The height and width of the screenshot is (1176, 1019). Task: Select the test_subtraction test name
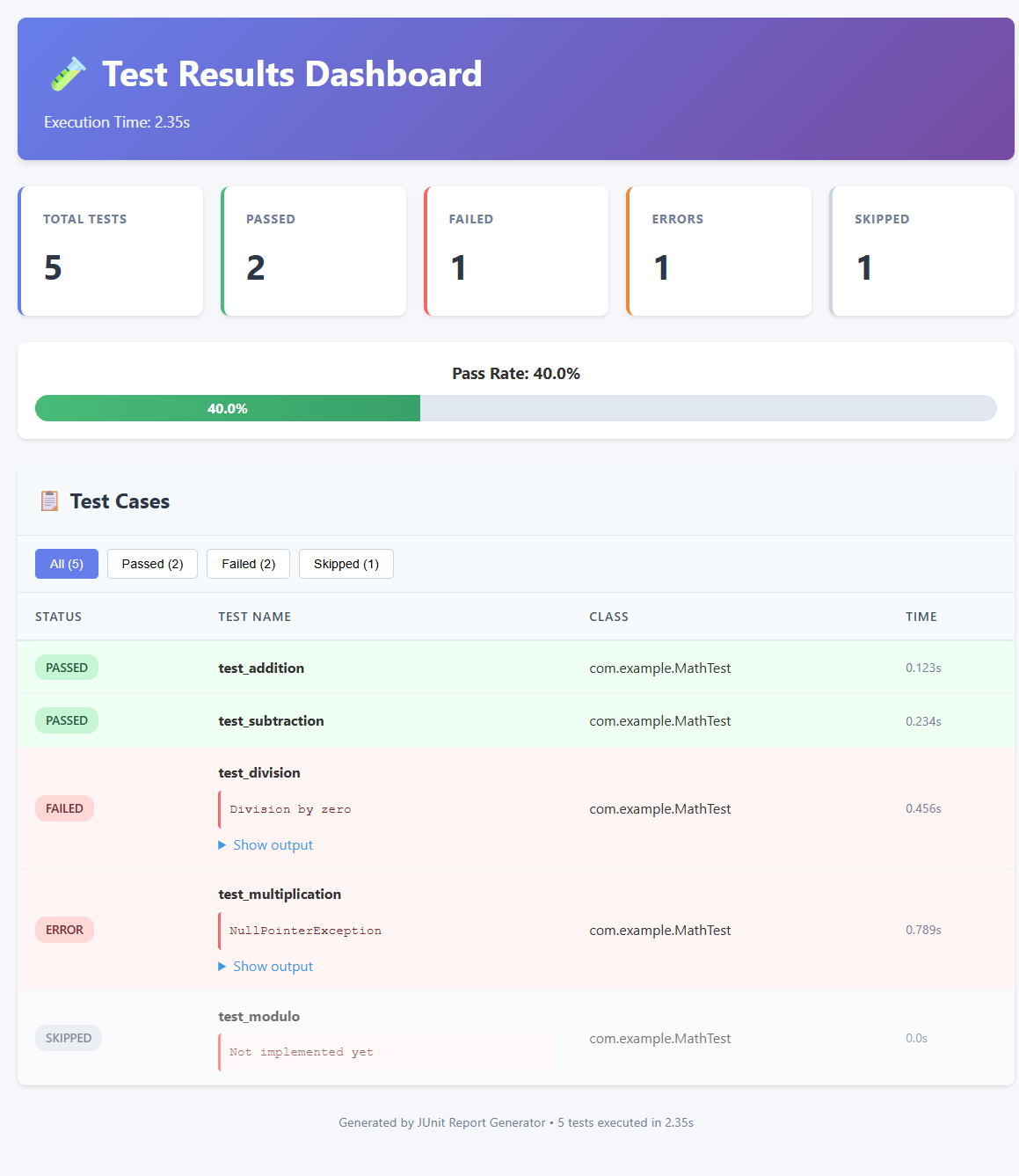click(x=271, y=720)
